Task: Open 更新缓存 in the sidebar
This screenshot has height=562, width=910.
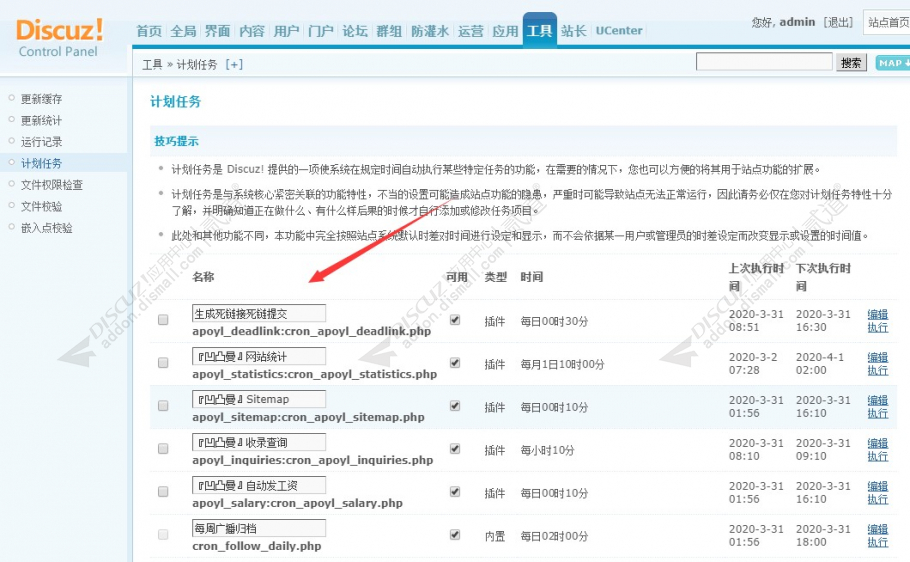Action: 41,99
